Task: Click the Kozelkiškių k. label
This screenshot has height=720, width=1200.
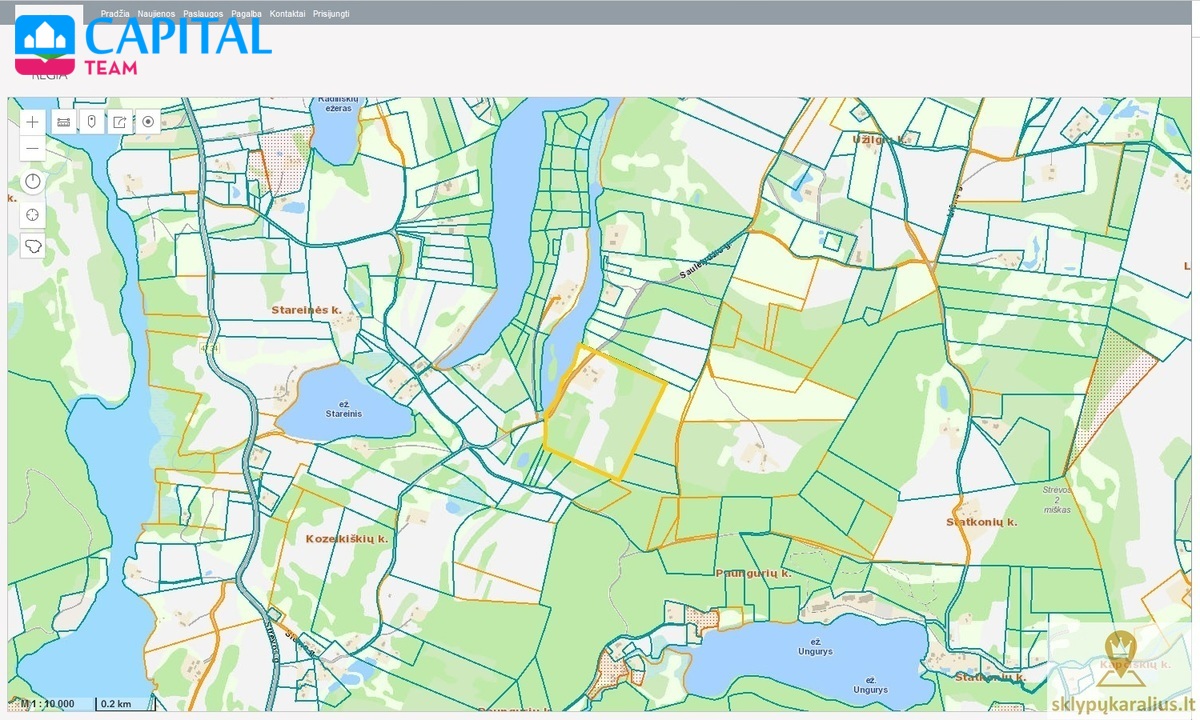Action: point(347,538)
